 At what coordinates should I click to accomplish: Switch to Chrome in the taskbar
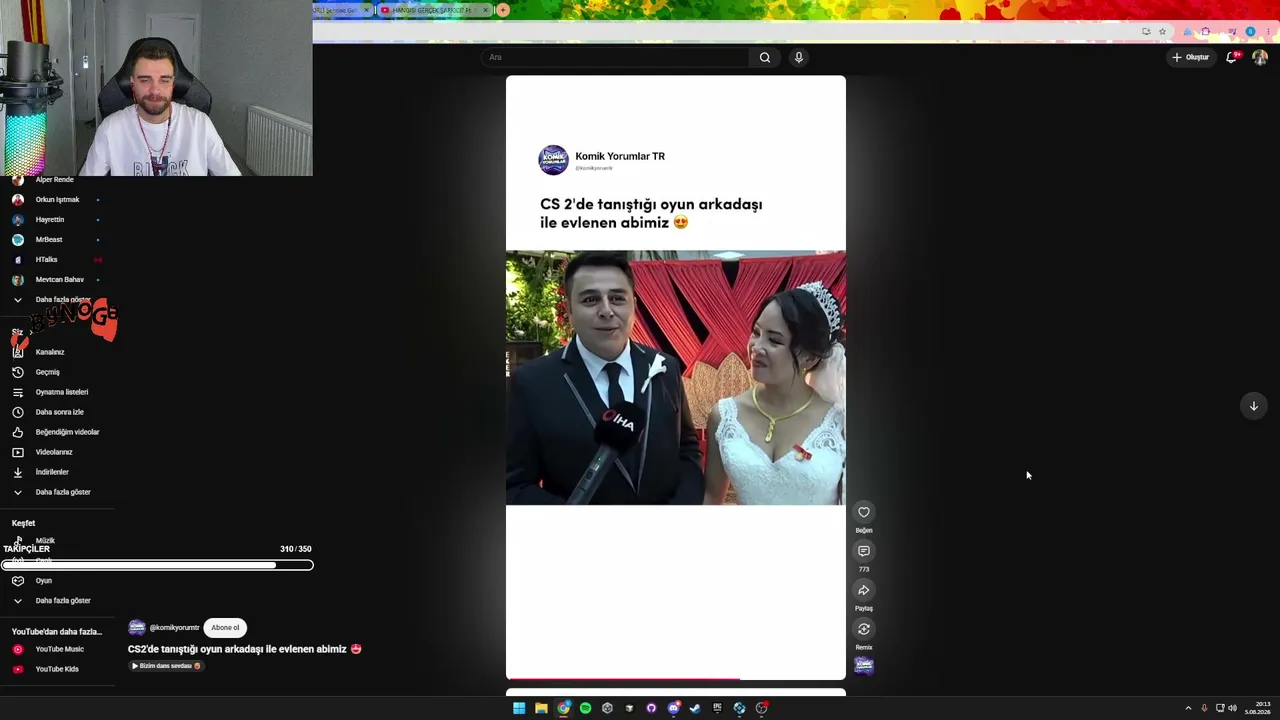564,708
